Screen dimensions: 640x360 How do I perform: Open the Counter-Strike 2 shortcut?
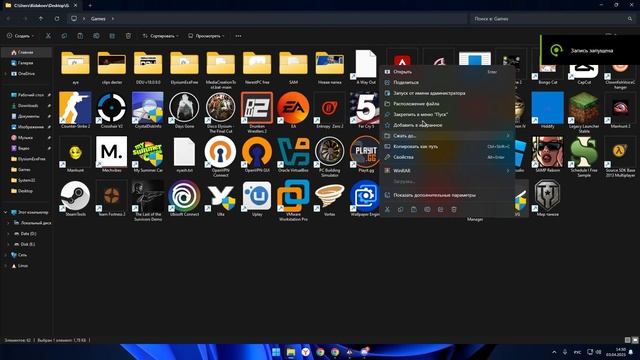pos(75,108)
